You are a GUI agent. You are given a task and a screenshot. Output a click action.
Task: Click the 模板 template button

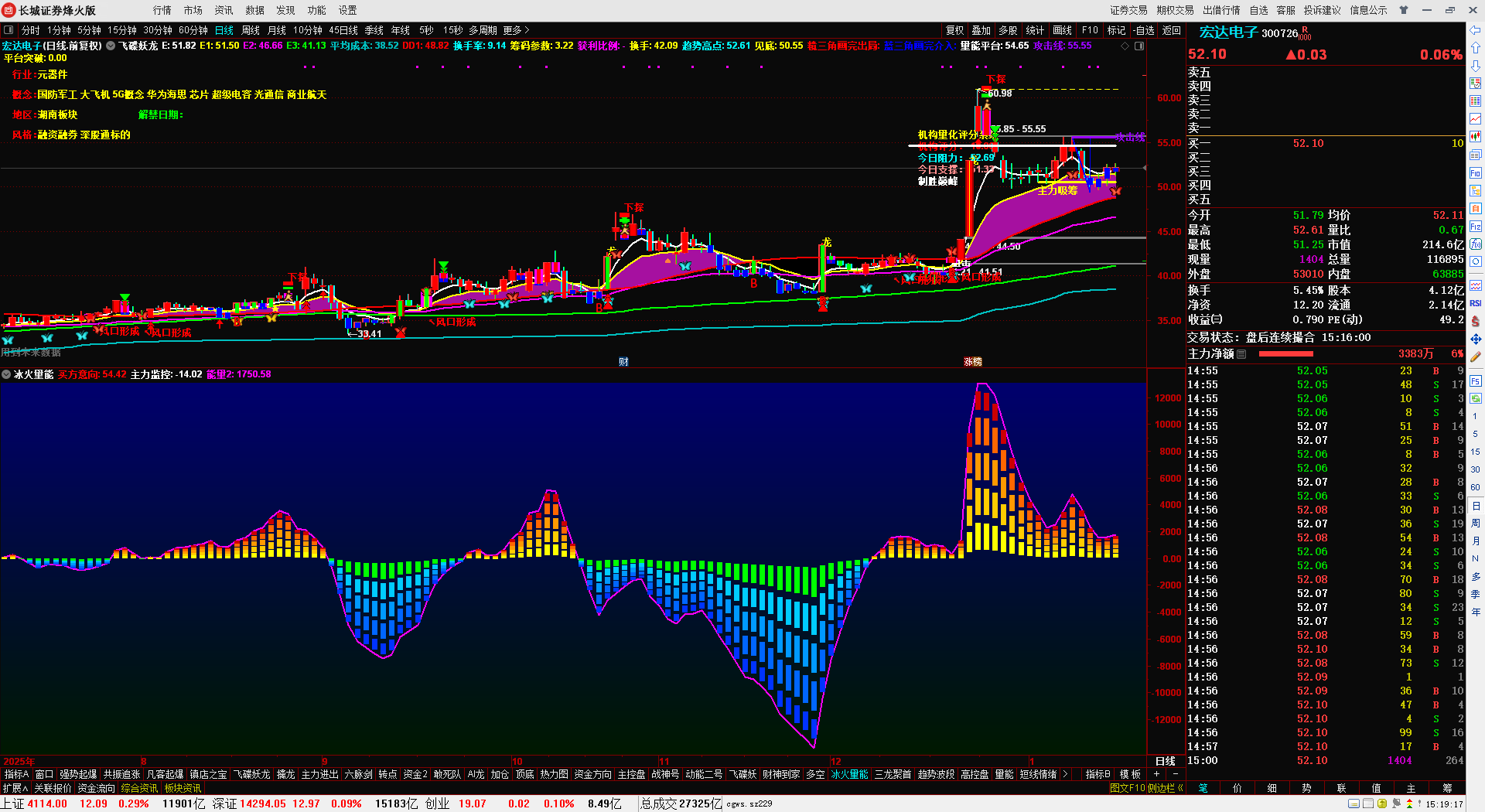[1130, 774]
